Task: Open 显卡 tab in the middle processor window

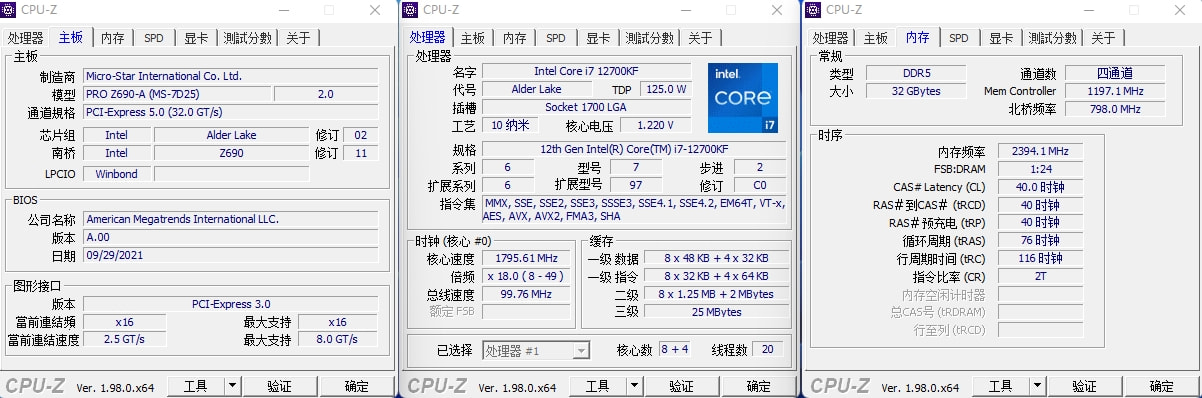Action: point(598,38)
